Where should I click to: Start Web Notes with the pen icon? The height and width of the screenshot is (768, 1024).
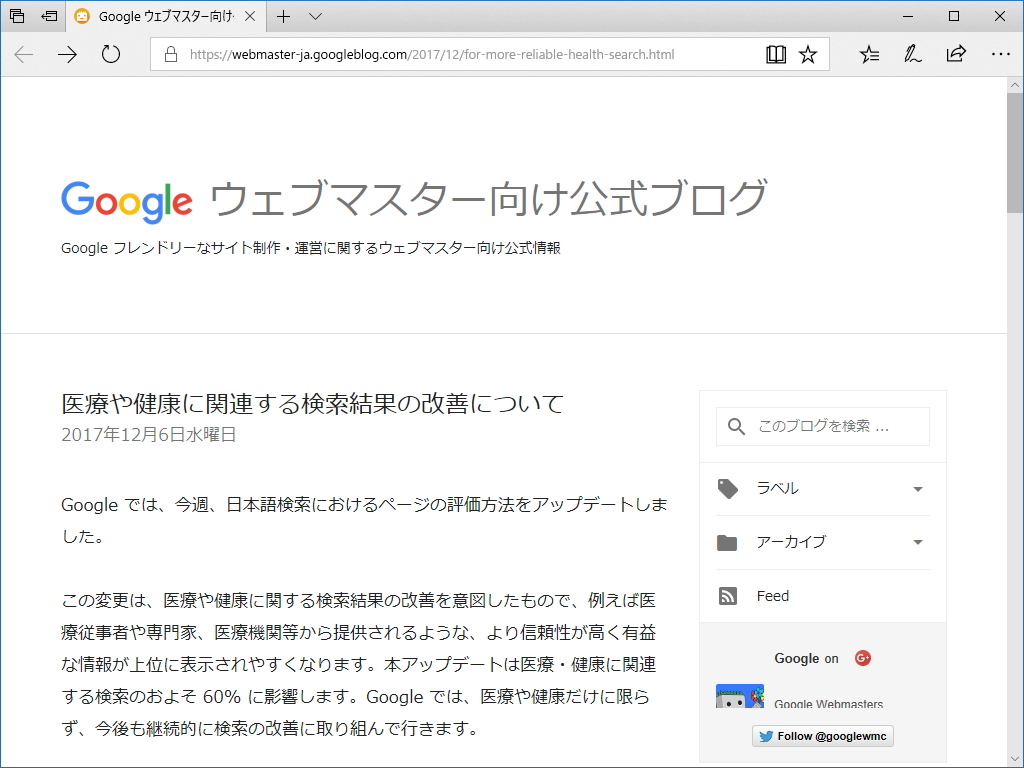point(911,54)
